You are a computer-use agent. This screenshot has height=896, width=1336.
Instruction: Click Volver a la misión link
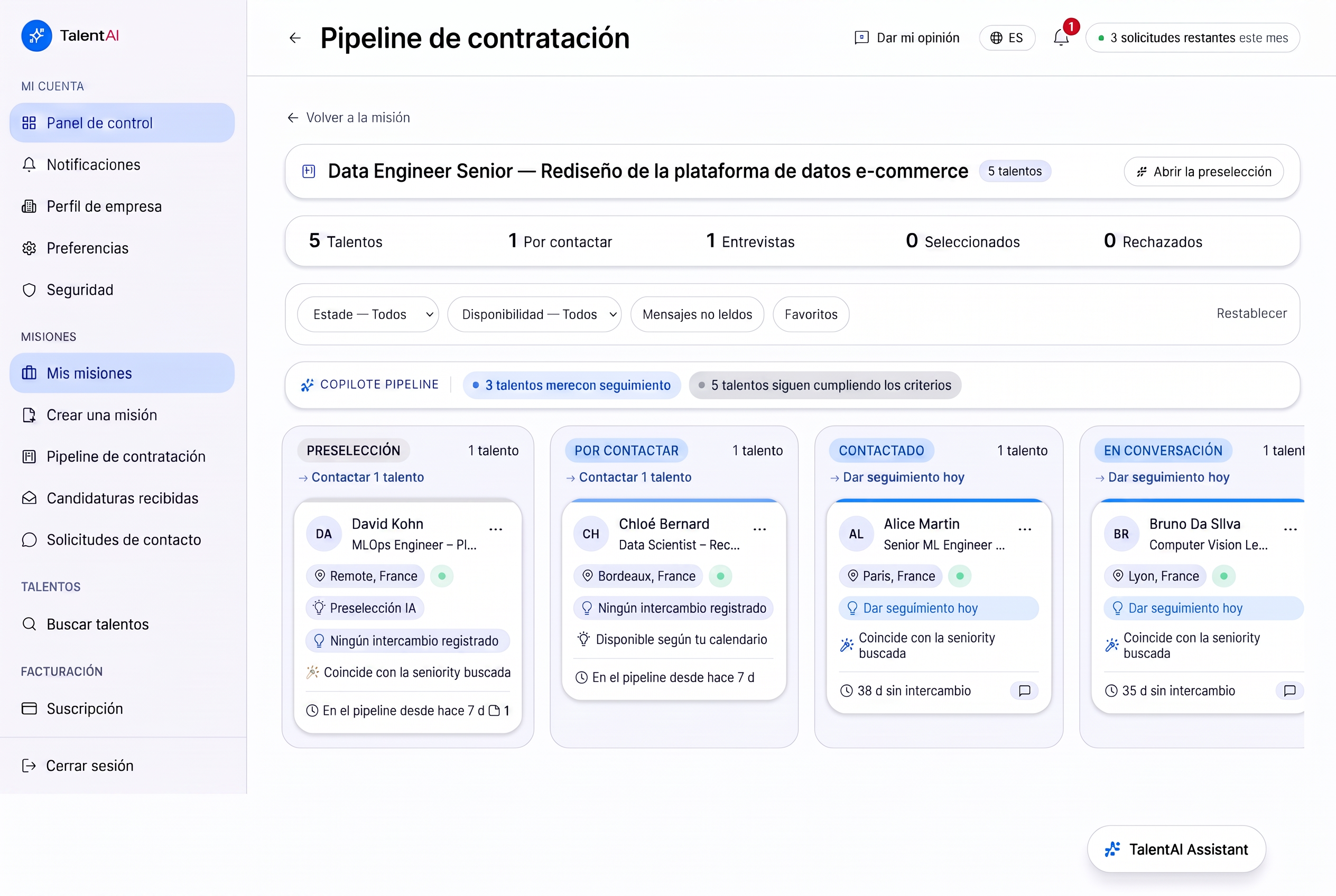pos(349,118)
